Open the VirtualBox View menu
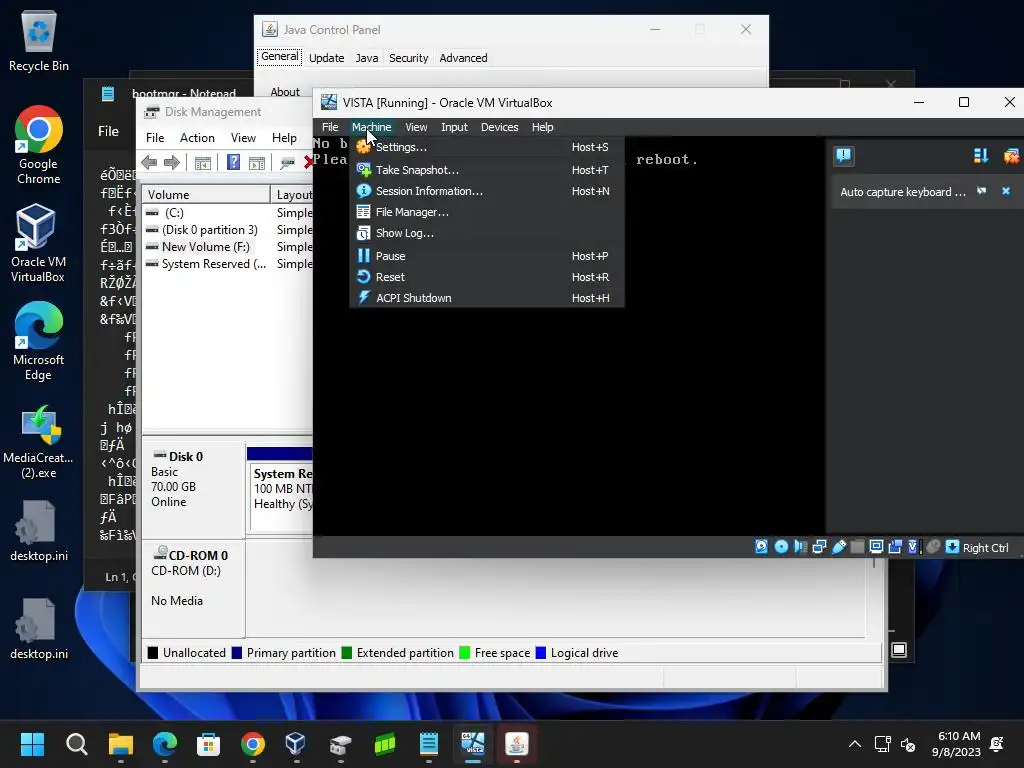 coord(416,127)
